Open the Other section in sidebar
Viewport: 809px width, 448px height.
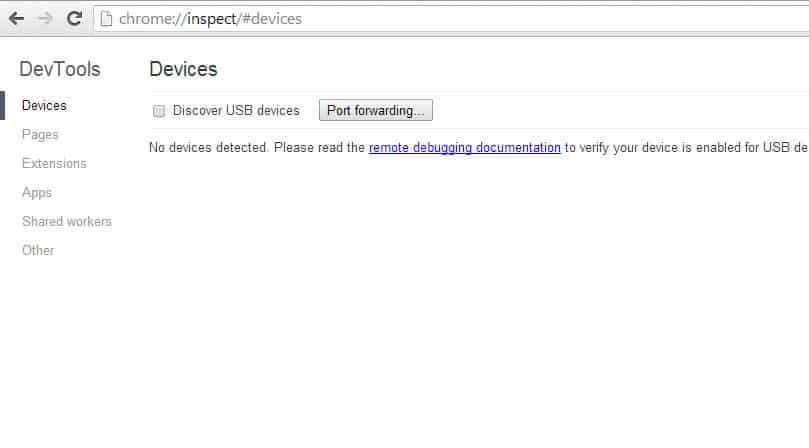pos(38,250)
